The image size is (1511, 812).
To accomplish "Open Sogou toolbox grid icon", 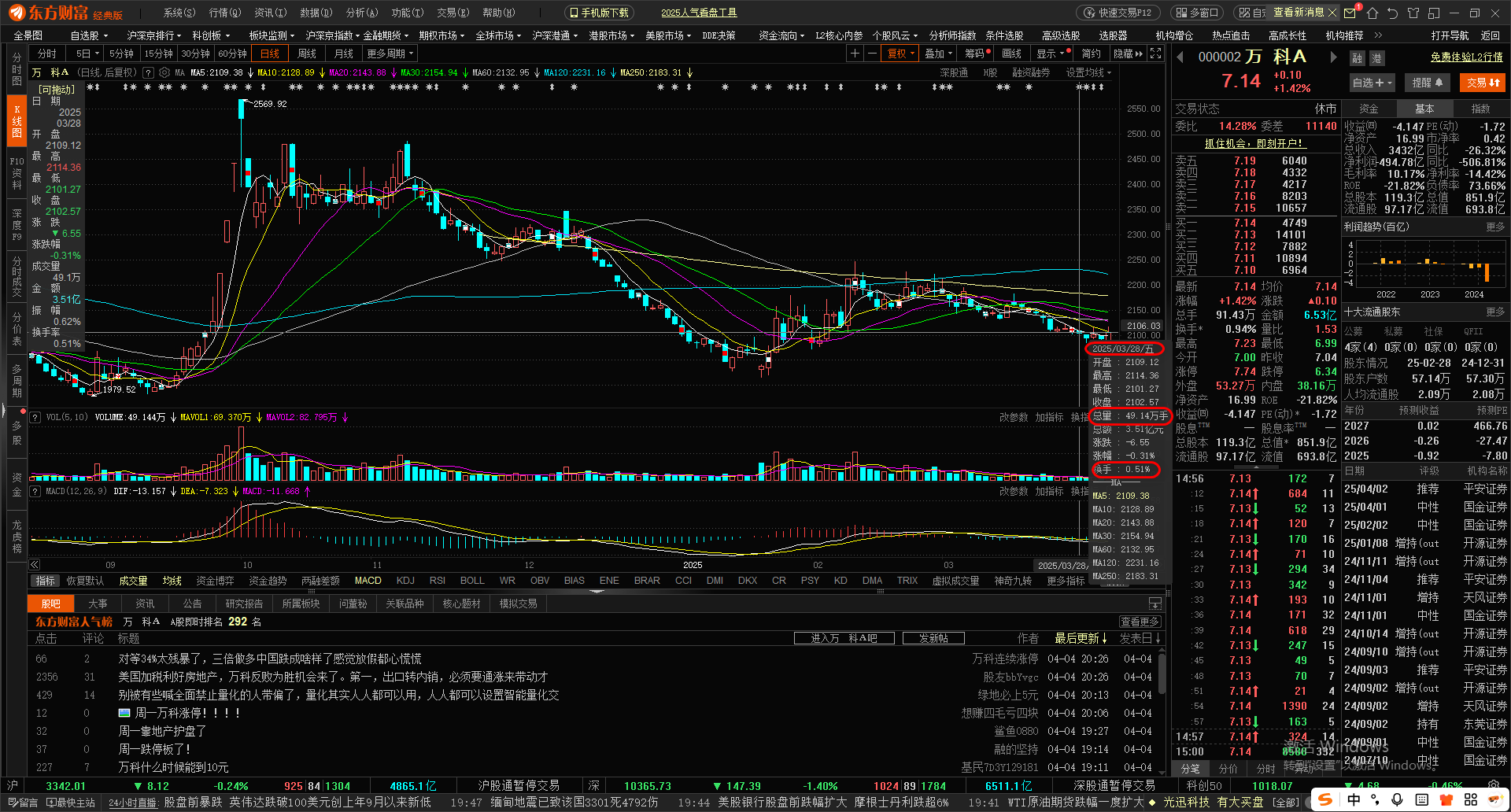I will 1471,799.
